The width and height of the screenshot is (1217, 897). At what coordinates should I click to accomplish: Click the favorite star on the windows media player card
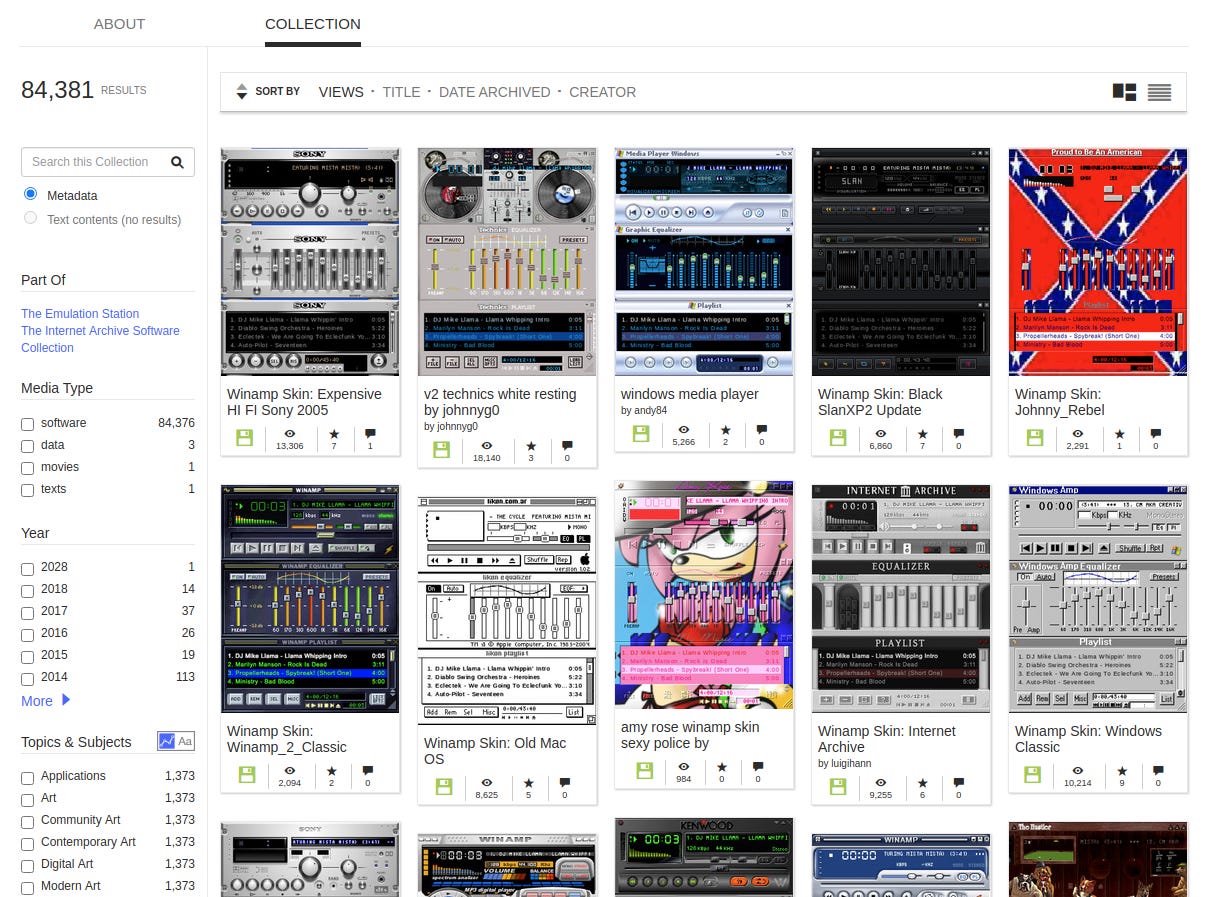click(725, 433)
